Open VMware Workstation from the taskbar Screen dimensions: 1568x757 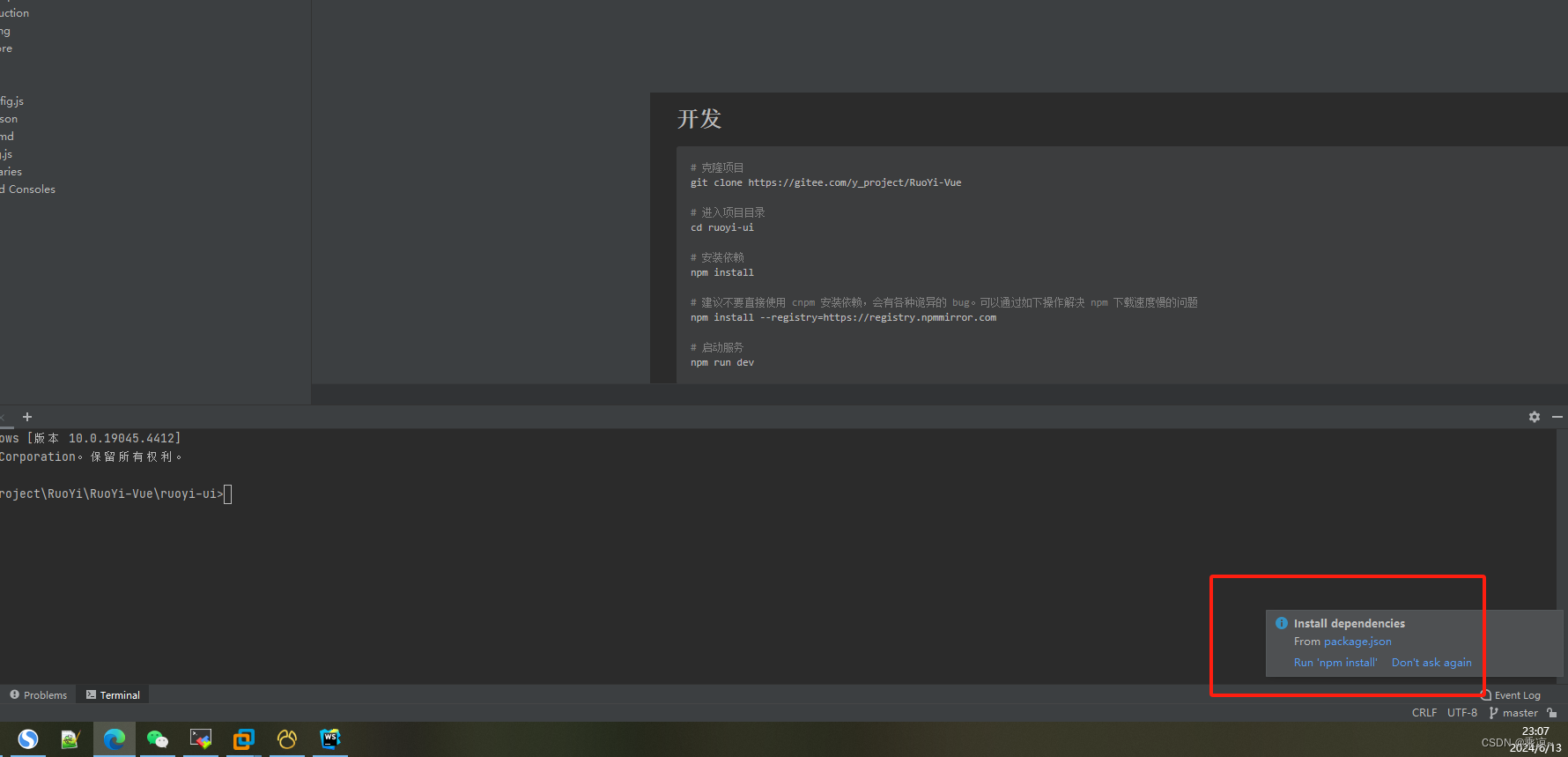(x=244, y=738)
